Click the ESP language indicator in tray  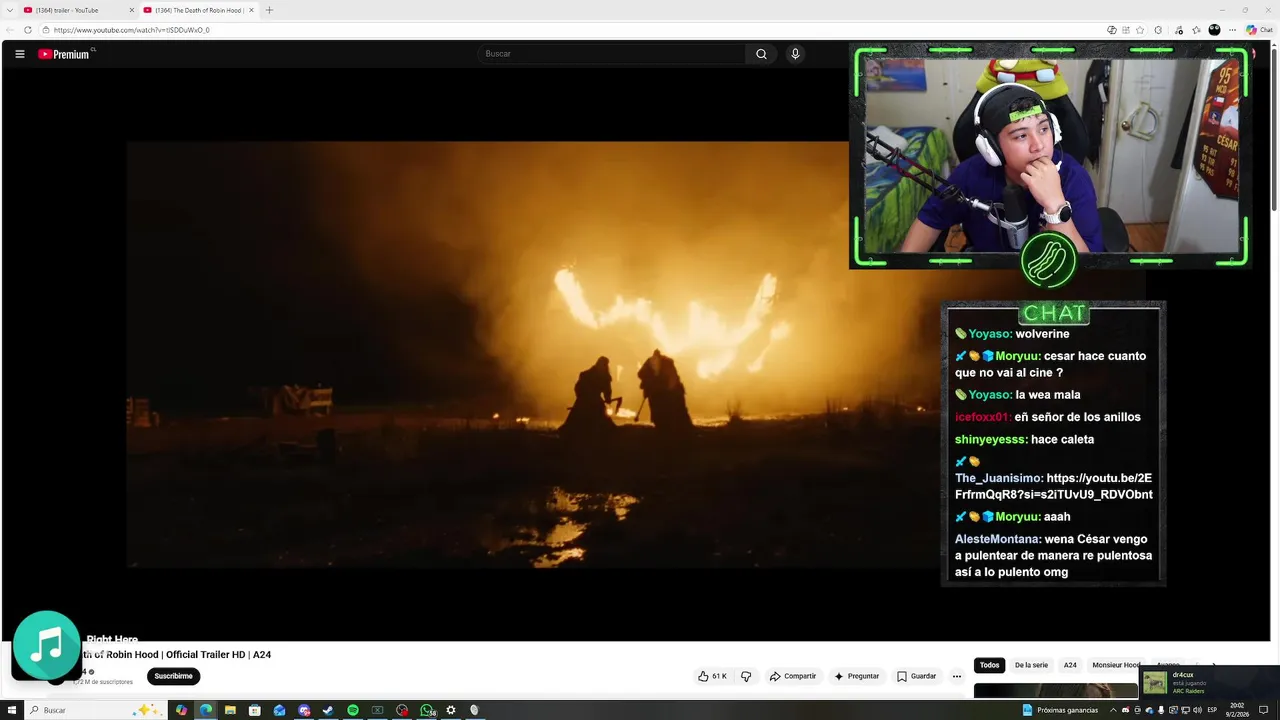point(1212,710)
